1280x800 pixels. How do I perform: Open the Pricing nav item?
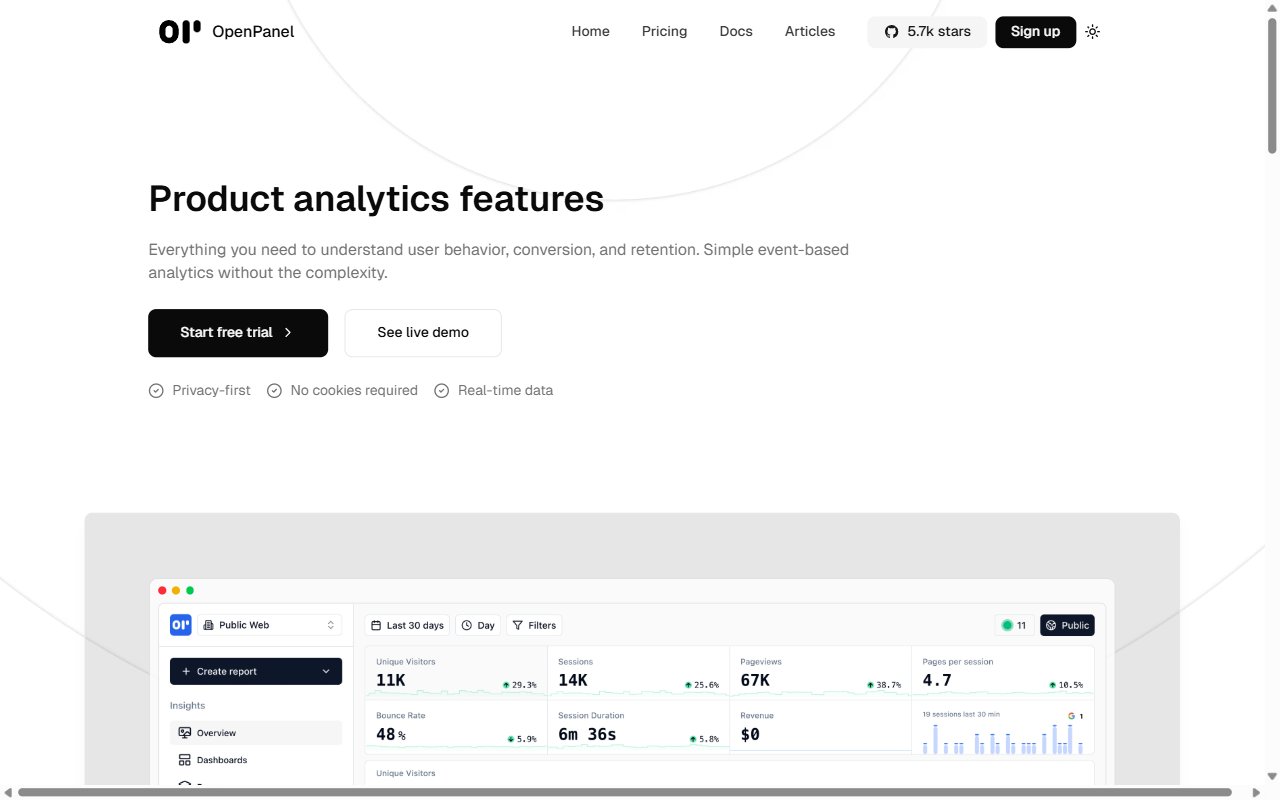coord(664,32)
